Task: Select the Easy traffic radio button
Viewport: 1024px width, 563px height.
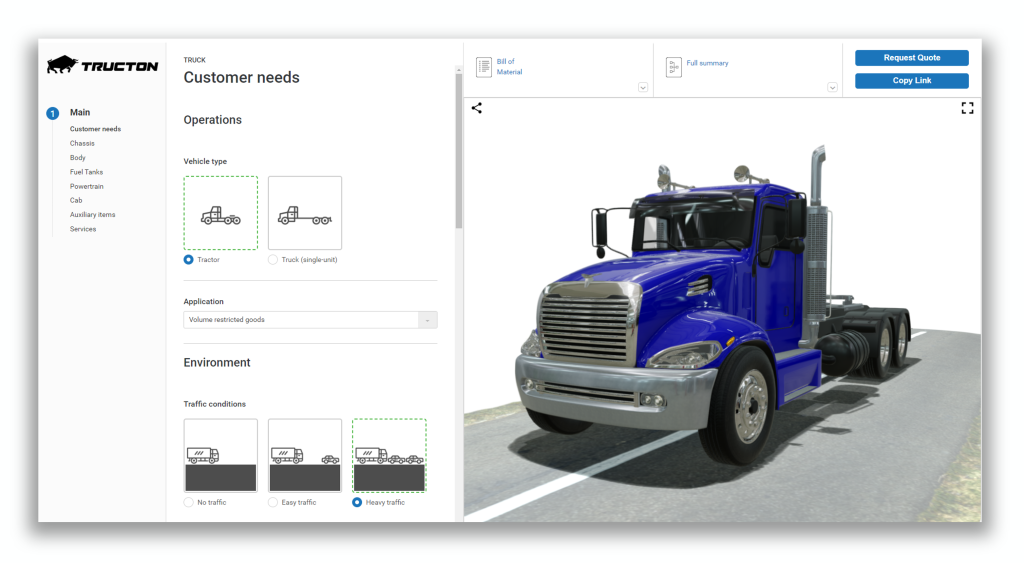Action: point(273,502)
